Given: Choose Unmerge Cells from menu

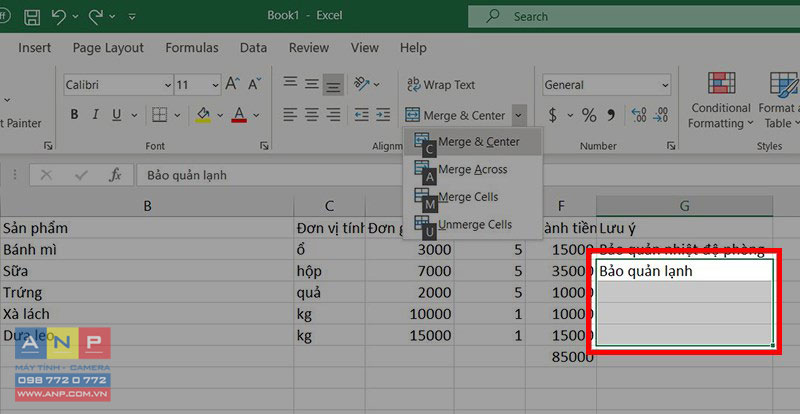Looking at the screenshot, I should [472, 225].
